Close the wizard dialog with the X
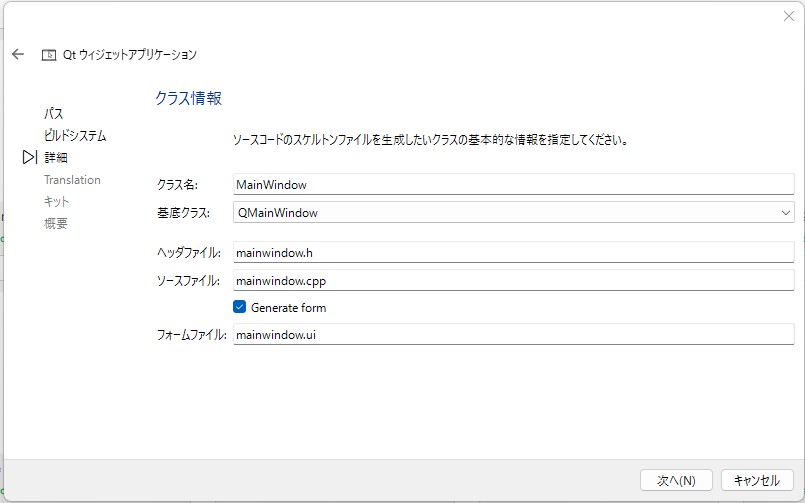The width and height of the screenshot is (805, 503). pos(789,16)
